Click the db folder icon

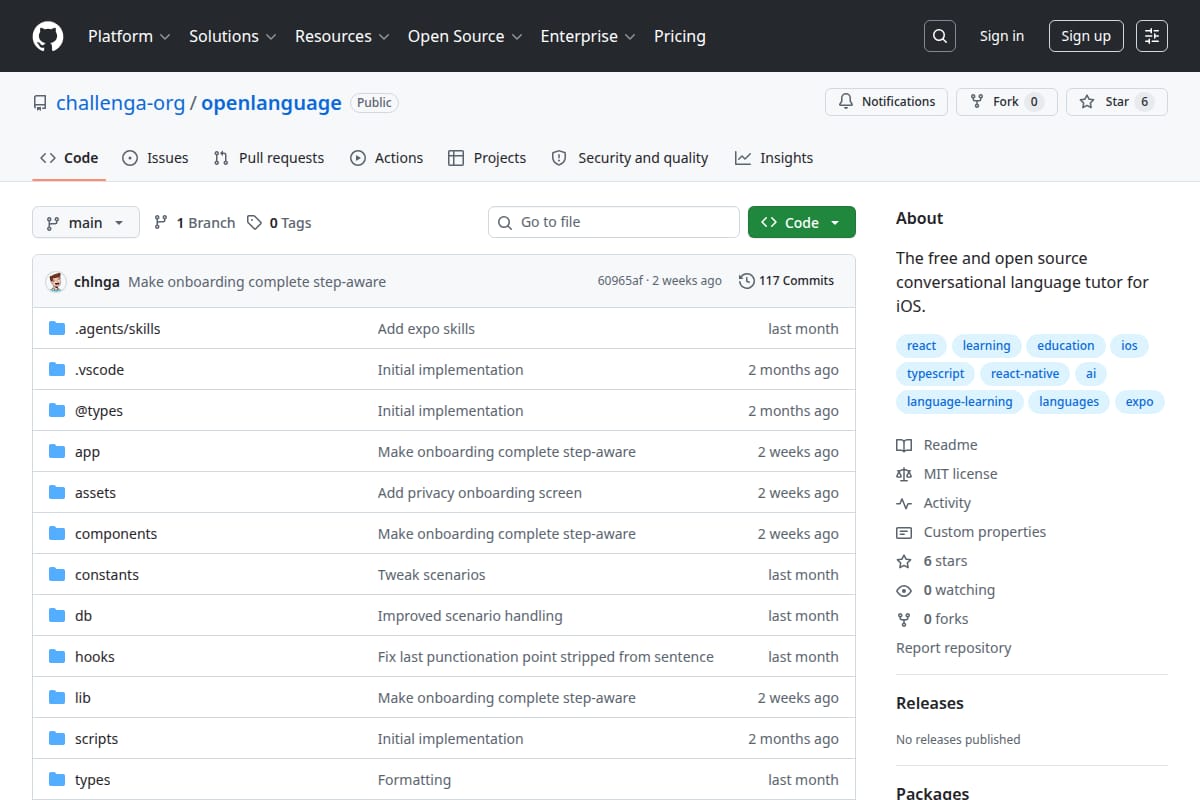pos(57,616)
